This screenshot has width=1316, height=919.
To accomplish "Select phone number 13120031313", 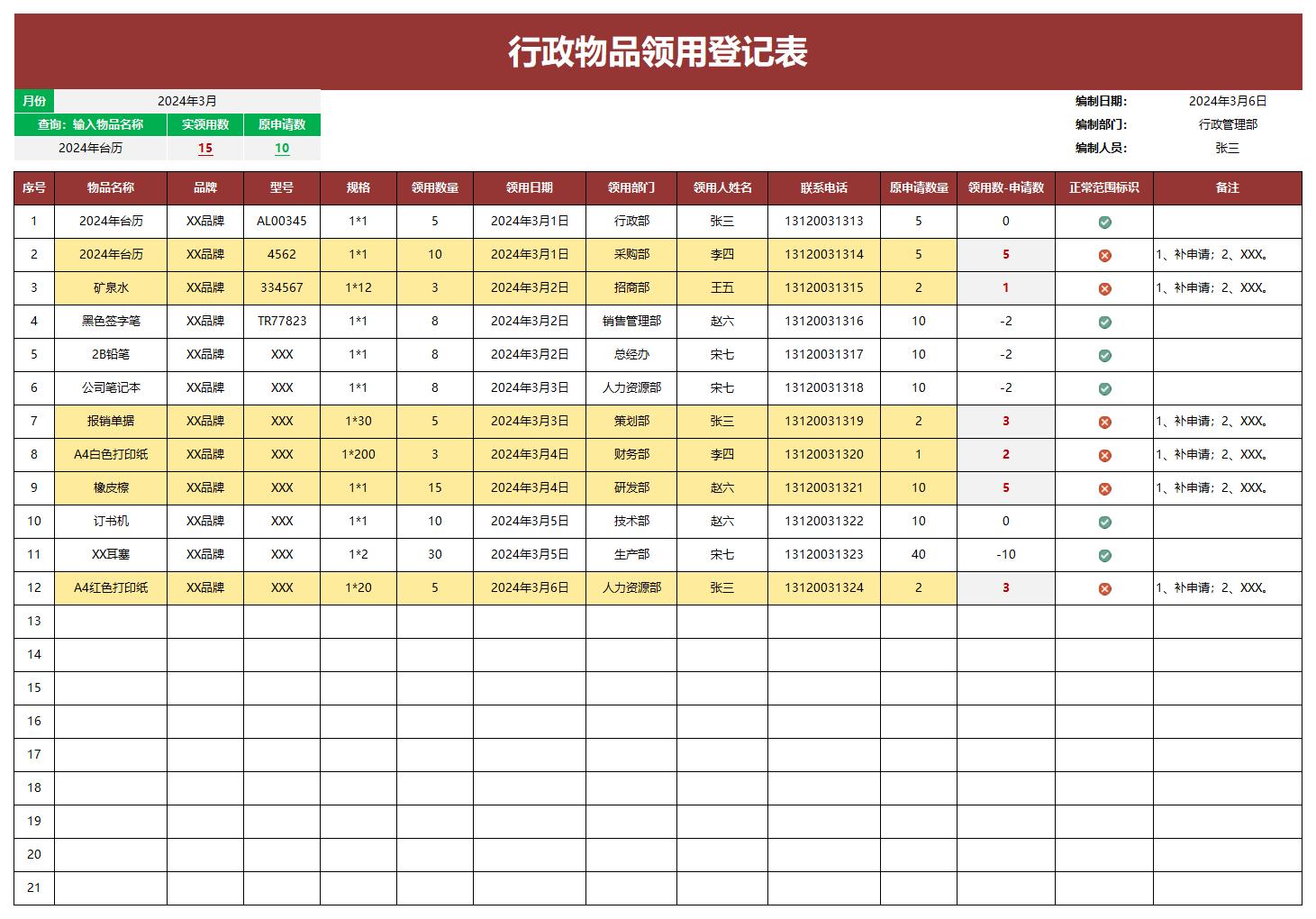I will pyautogui.click(x=824, y=221).
